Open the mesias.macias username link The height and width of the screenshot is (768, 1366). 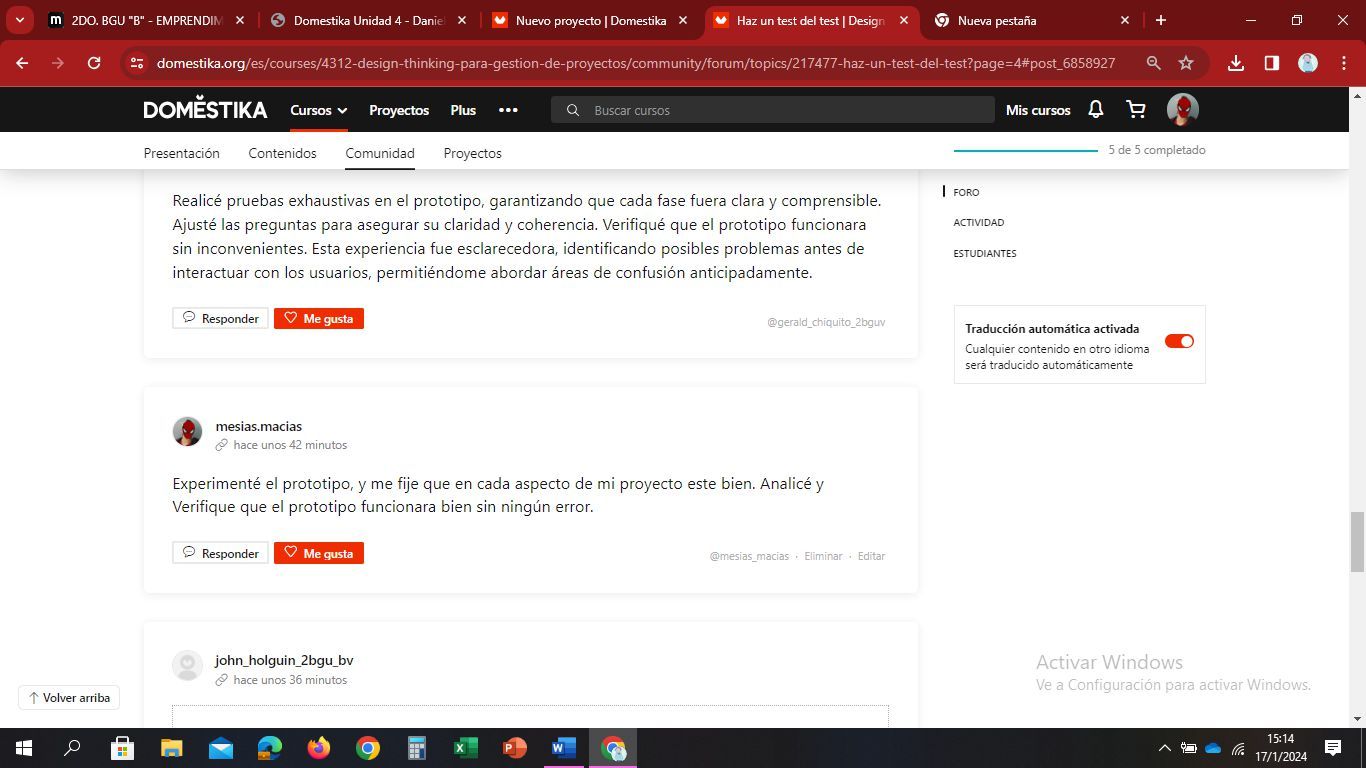(x=258, y=426)
